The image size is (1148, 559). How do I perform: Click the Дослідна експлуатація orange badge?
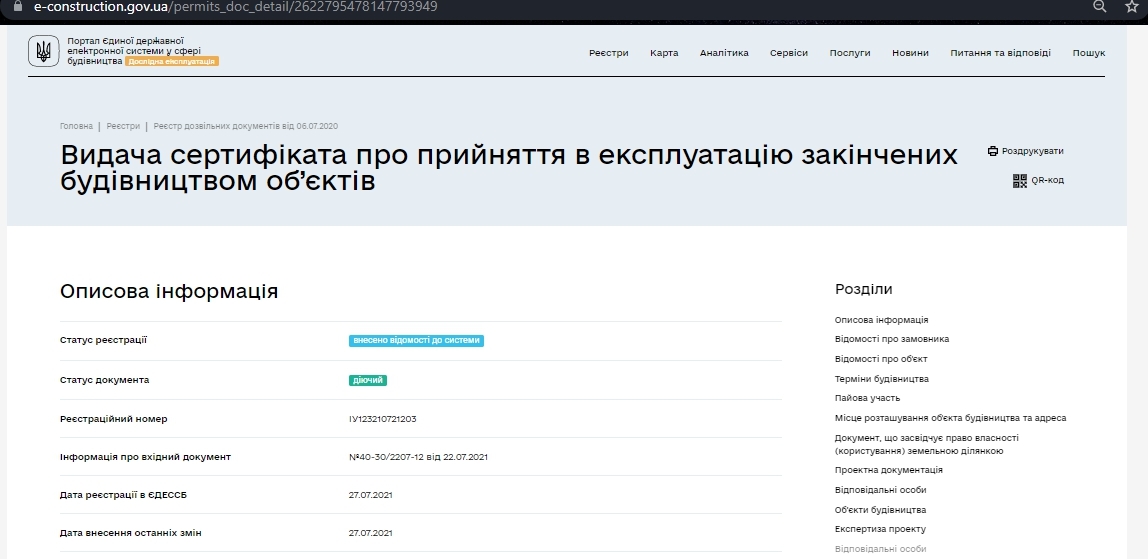[x=171, y=61]
